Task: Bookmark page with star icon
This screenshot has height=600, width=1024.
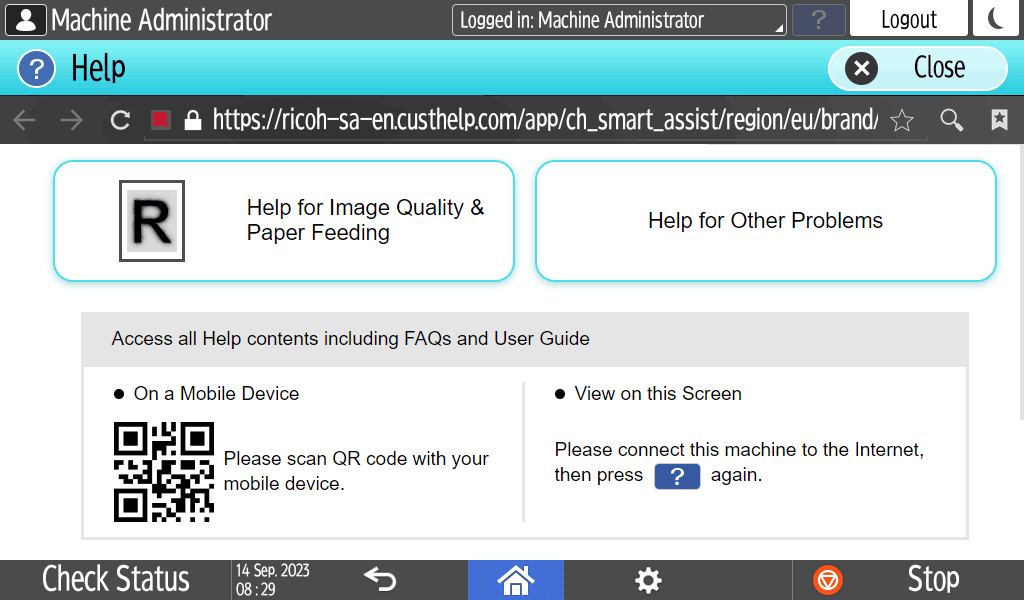Action: click(902, 121)
